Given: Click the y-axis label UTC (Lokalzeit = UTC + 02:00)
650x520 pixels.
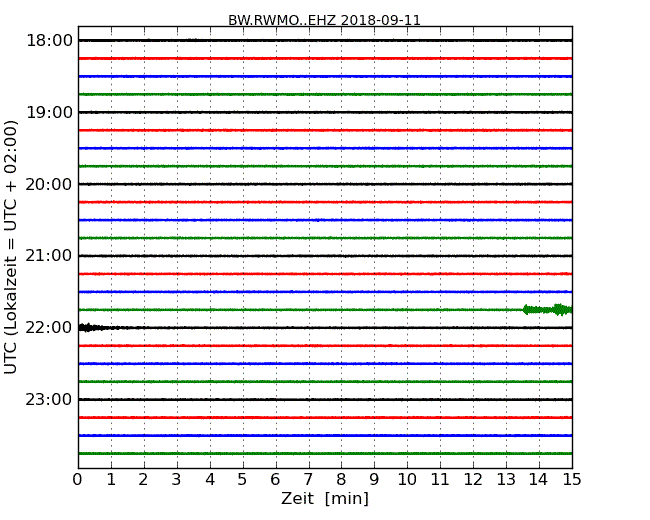Looking at the screenshot, I should click(11, 247).
